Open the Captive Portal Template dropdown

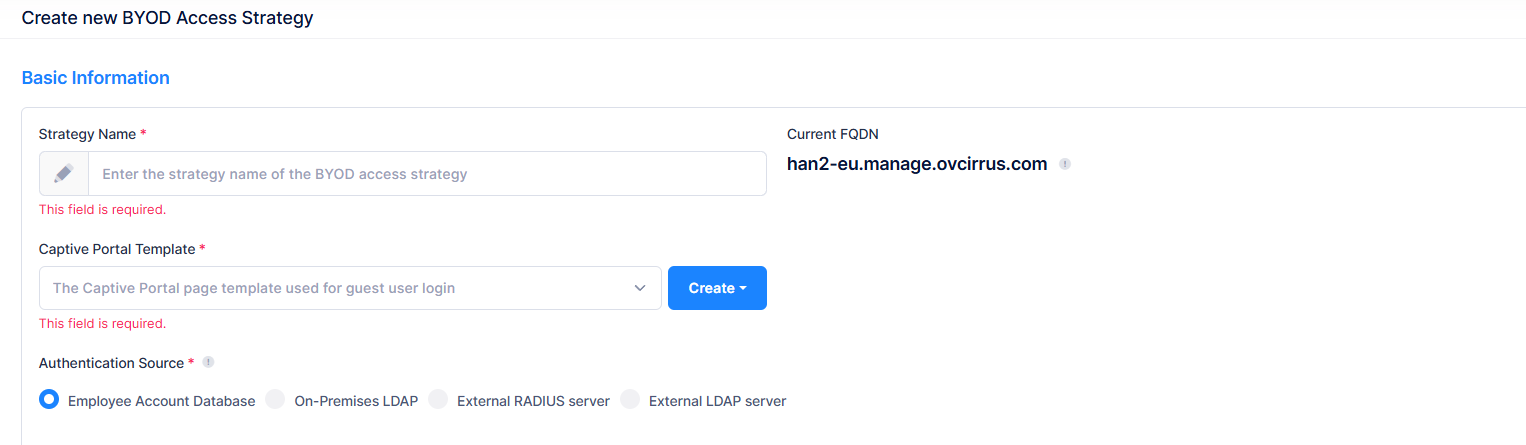pyautogui.click(x=340, y=288)
